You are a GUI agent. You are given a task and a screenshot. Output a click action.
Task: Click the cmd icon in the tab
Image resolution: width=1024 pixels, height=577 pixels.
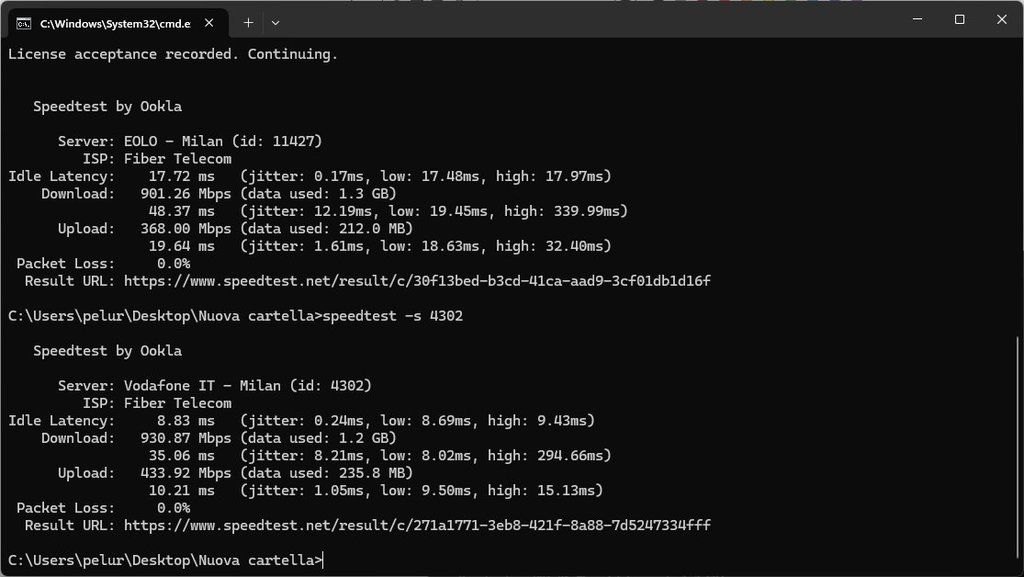pos(23,22)
